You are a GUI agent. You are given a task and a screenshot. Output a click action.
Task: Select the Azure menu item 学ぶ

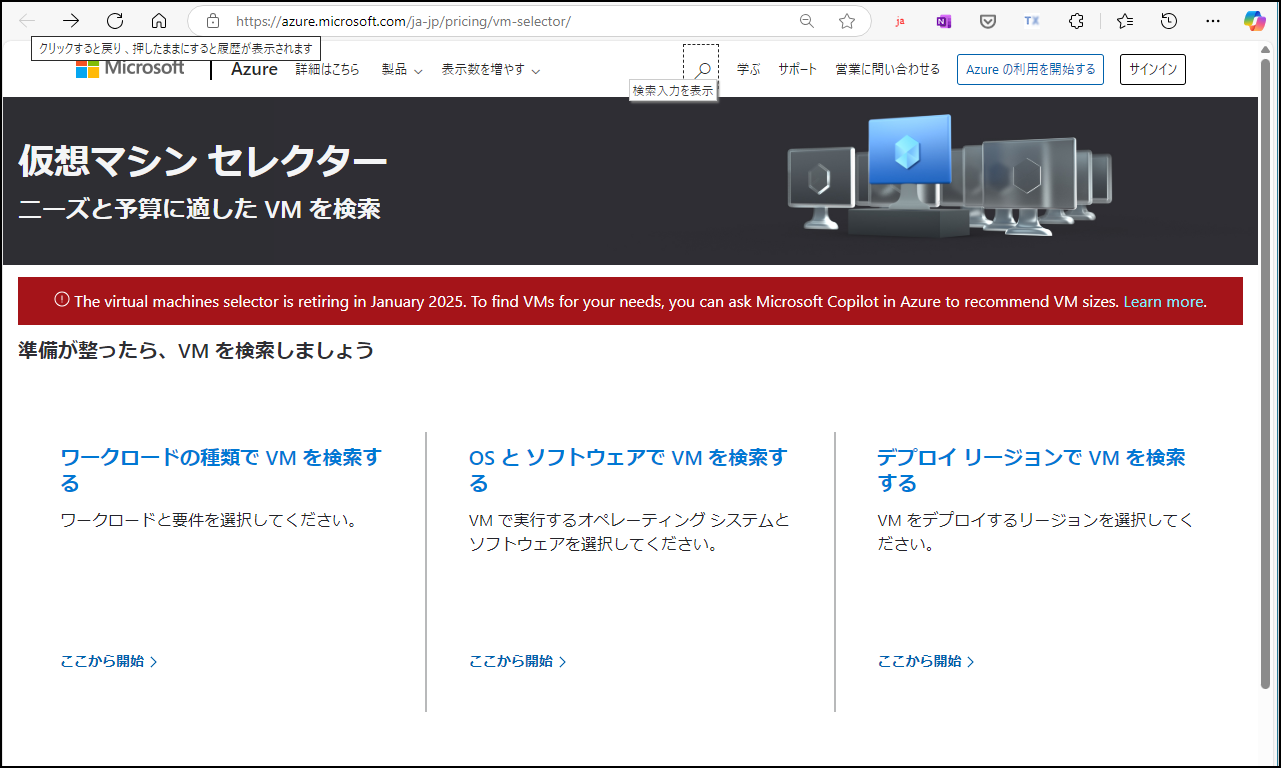tap(746, 70)
